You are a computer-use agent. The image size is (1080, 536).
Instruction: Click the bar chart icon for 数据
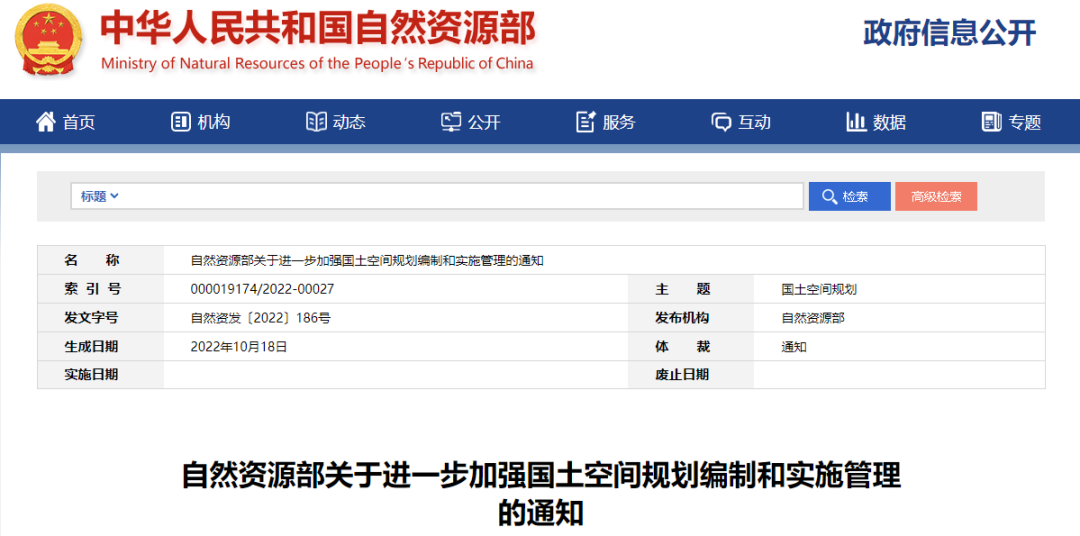(856, 122)
